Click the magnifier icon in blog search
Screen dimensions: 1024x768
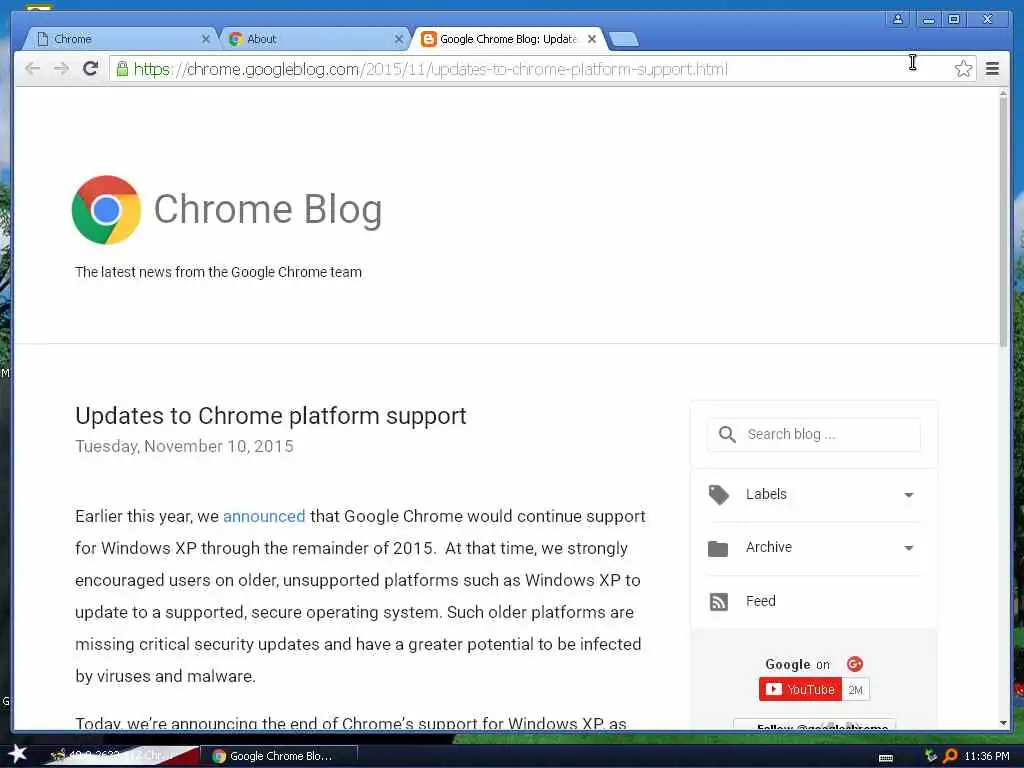[727, 434]
